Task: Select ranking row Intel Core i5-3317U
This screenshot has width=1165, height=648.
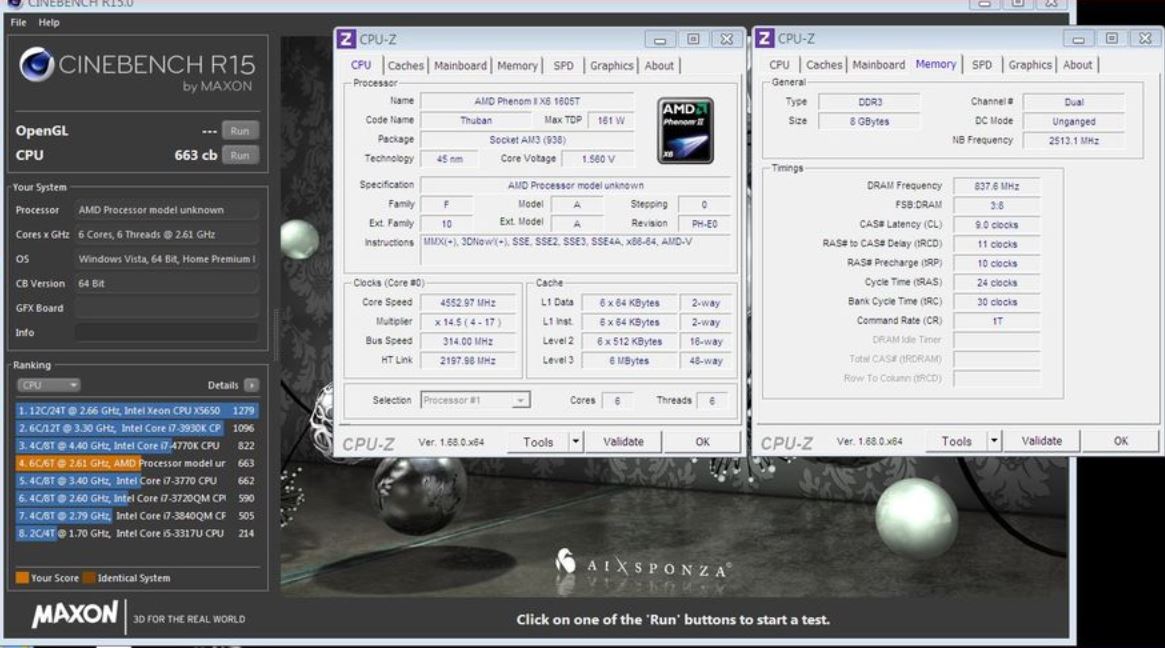Action: (x=137, y=534)
